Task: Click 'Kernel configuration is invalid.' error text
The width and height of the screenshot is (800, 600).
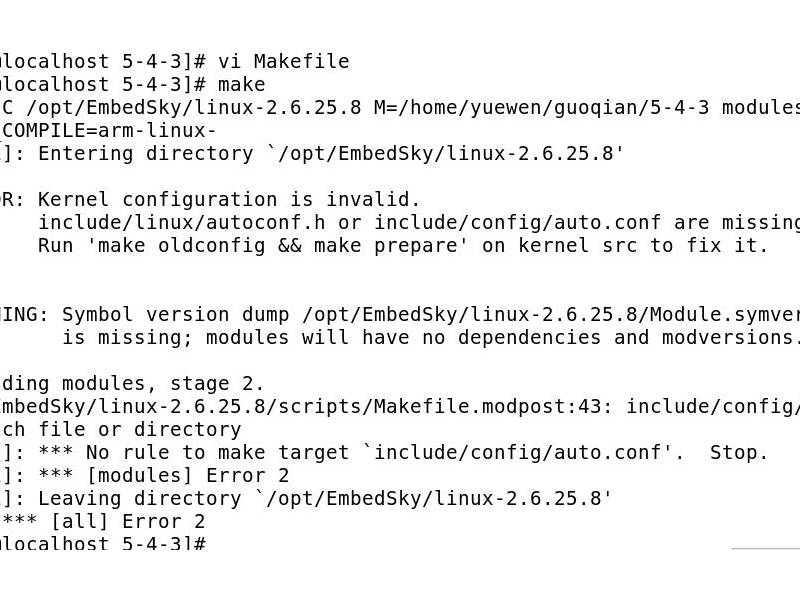Action: pyautogui.click(x=230, y=200)
